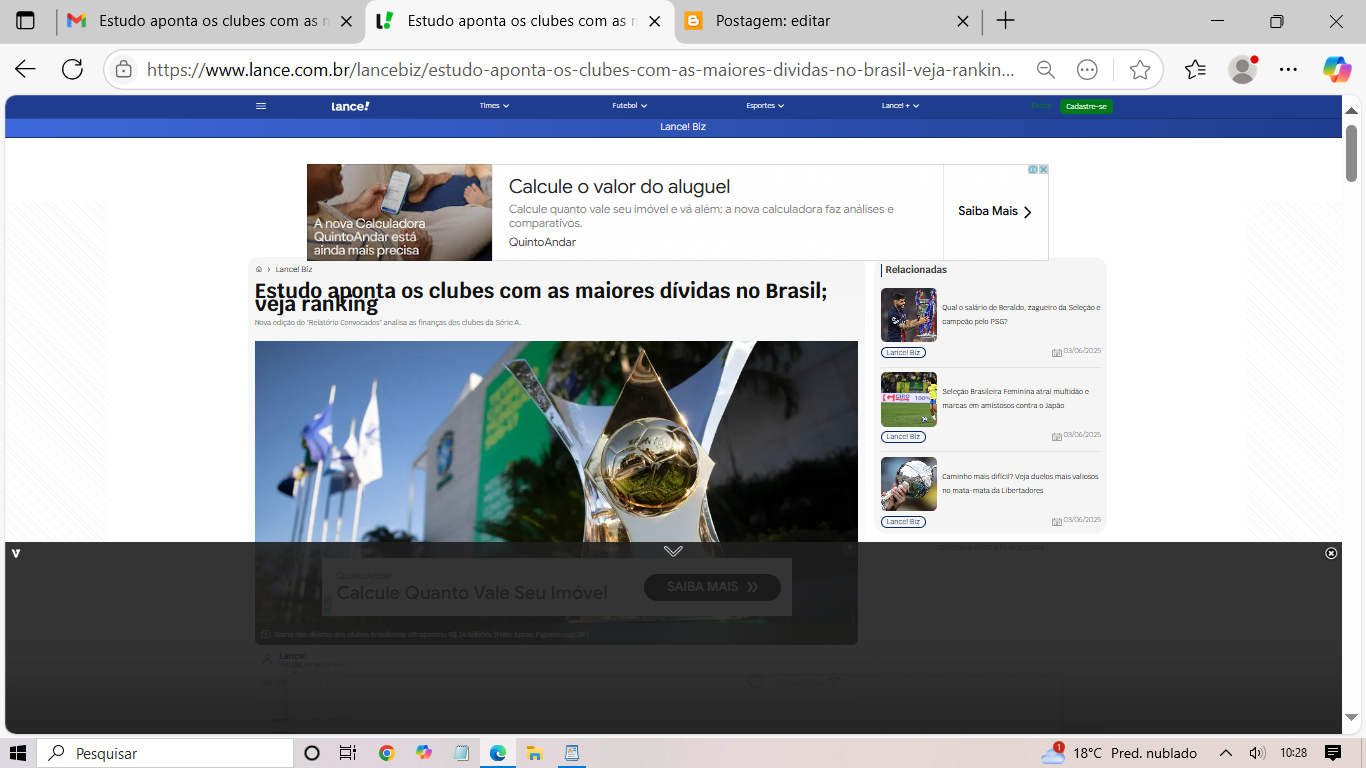Open the zoom magnifier in address bar

[1045, 70]
